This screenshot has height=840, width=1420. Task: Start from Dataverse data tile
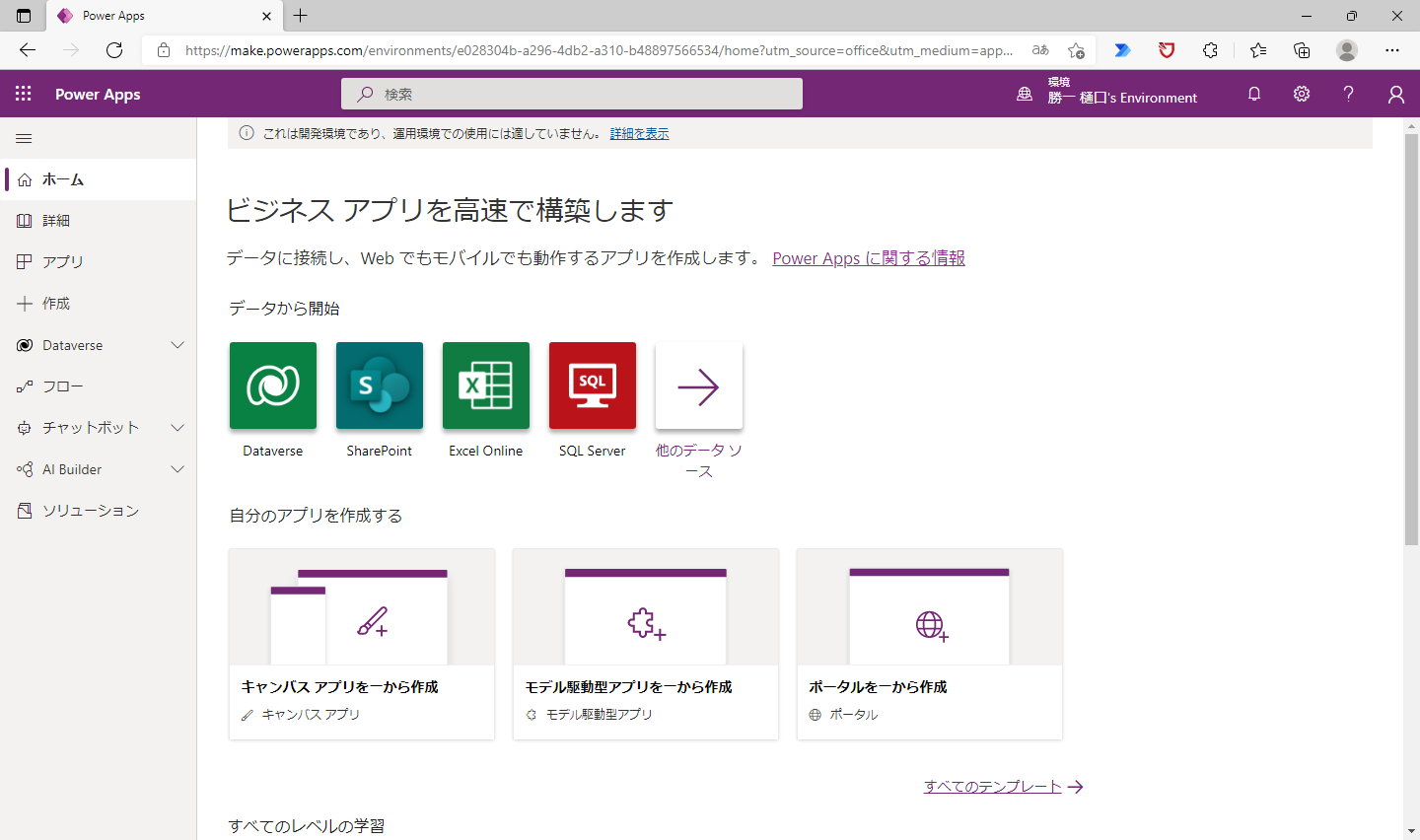273,385
